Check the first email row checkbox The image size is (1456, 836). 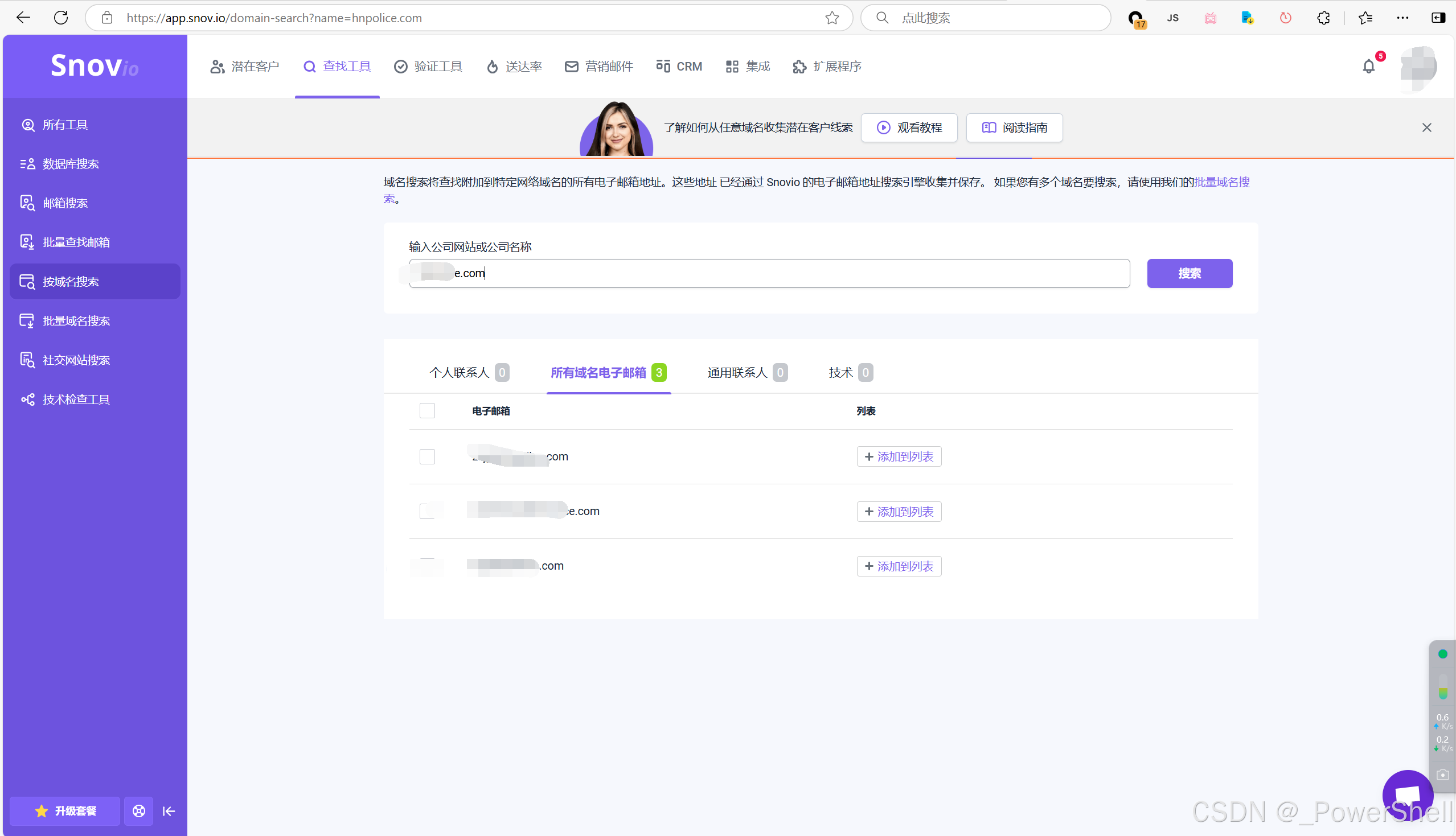point(426,456)
